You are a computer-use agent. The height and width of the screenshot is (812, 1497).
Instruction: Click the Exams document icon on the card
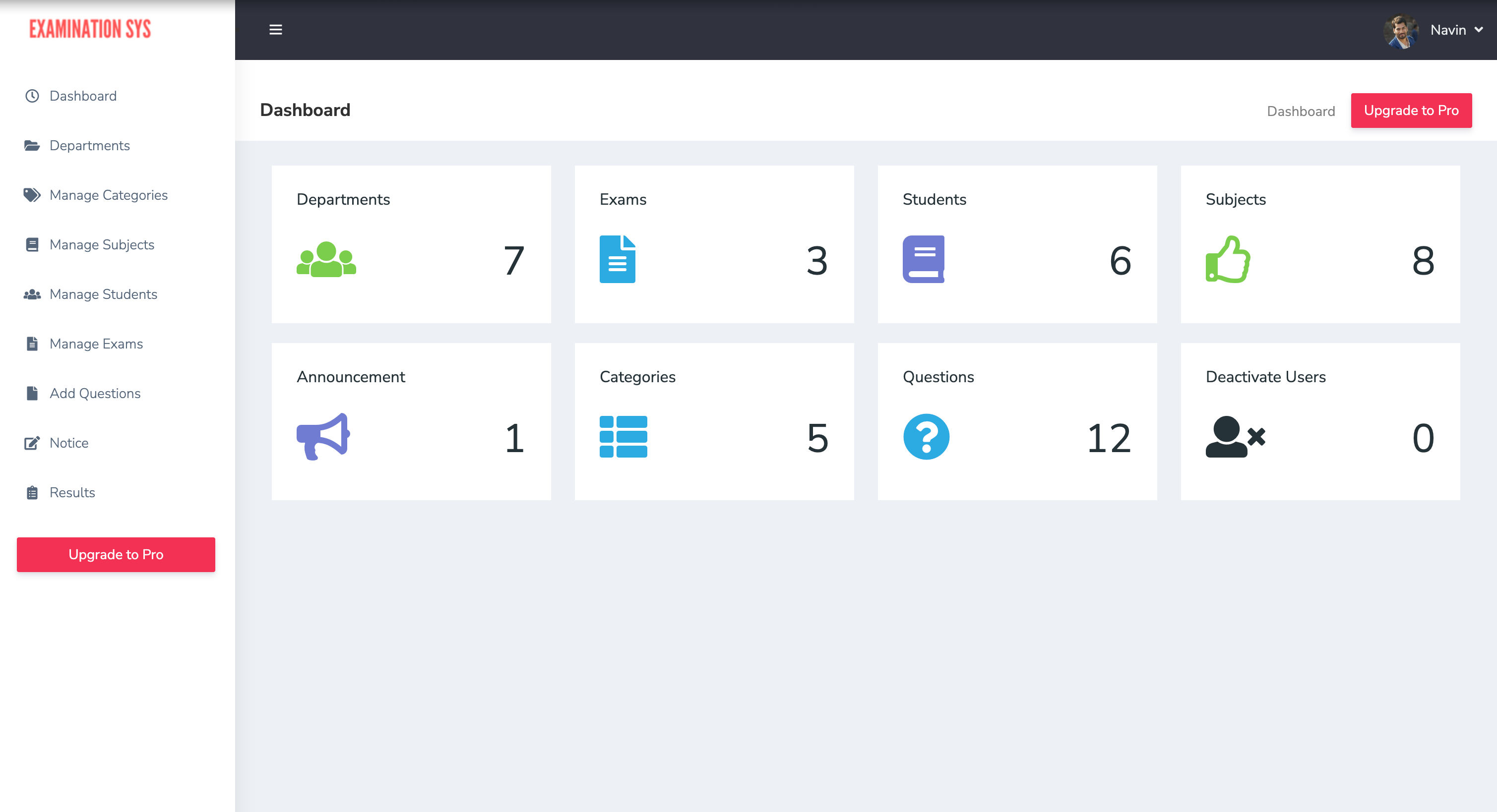pyautogui.click(x=617, y=260)
